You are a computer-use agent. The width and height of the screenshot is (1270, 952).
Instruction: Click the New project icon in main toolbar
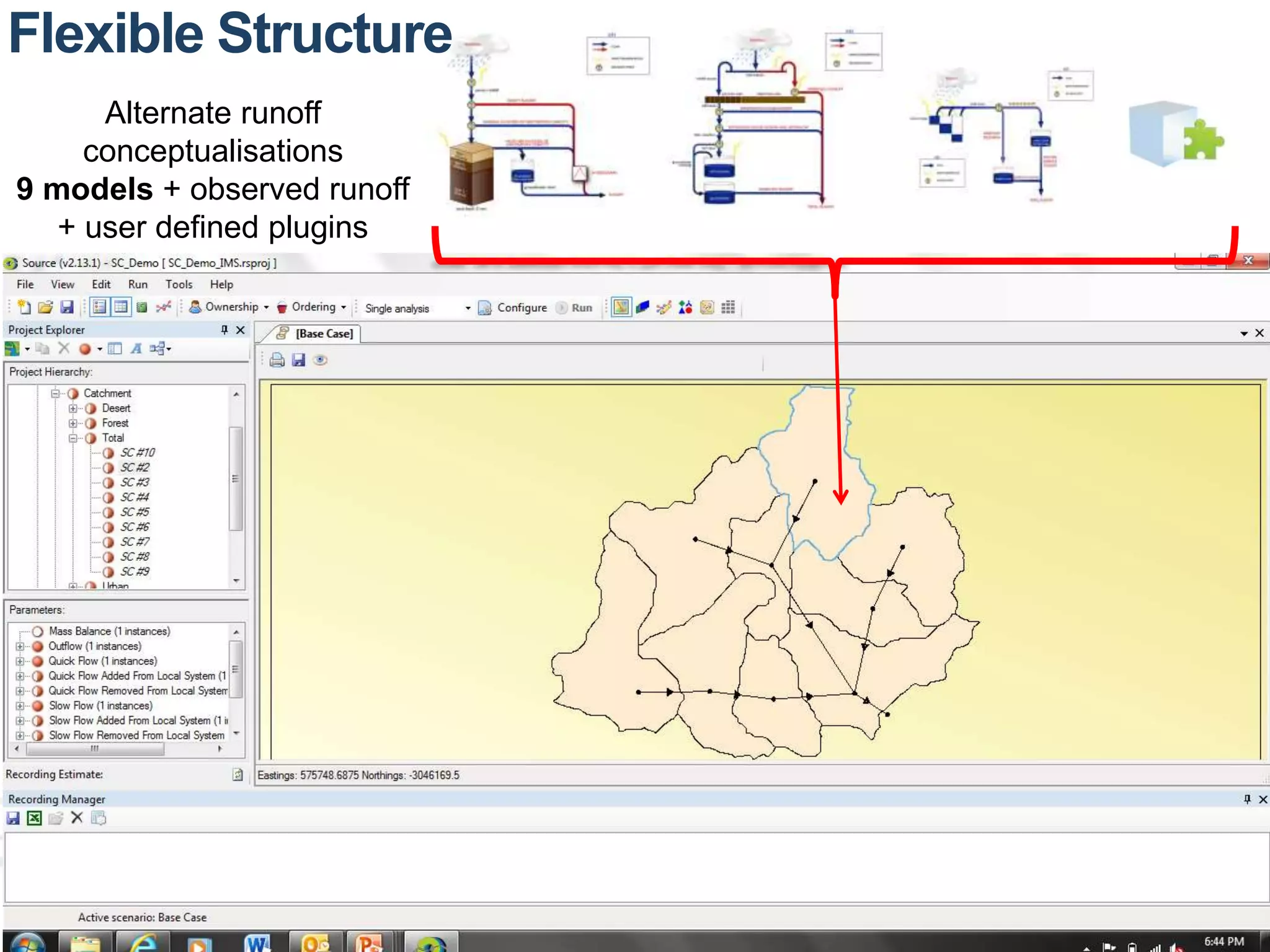(x=24, y=307)
